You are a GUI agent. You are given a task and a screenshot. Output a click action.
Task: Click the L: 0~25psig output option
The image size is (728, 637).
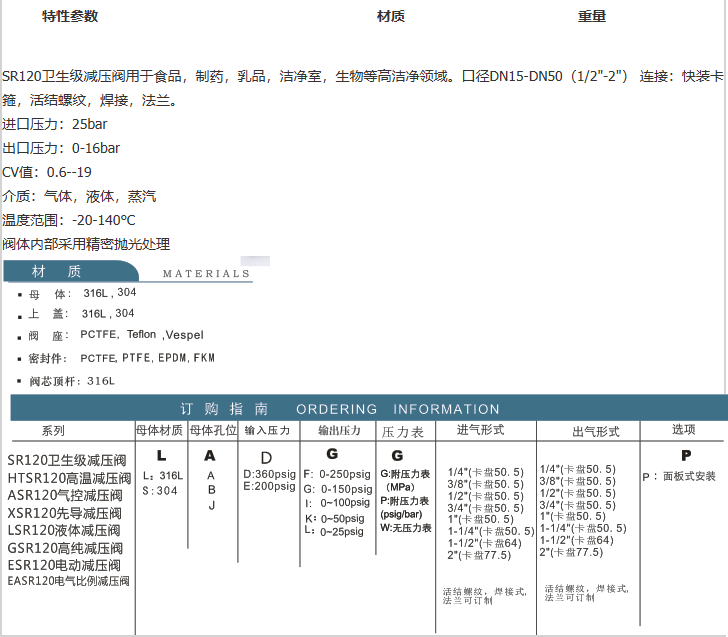click(x=334, y=532)
